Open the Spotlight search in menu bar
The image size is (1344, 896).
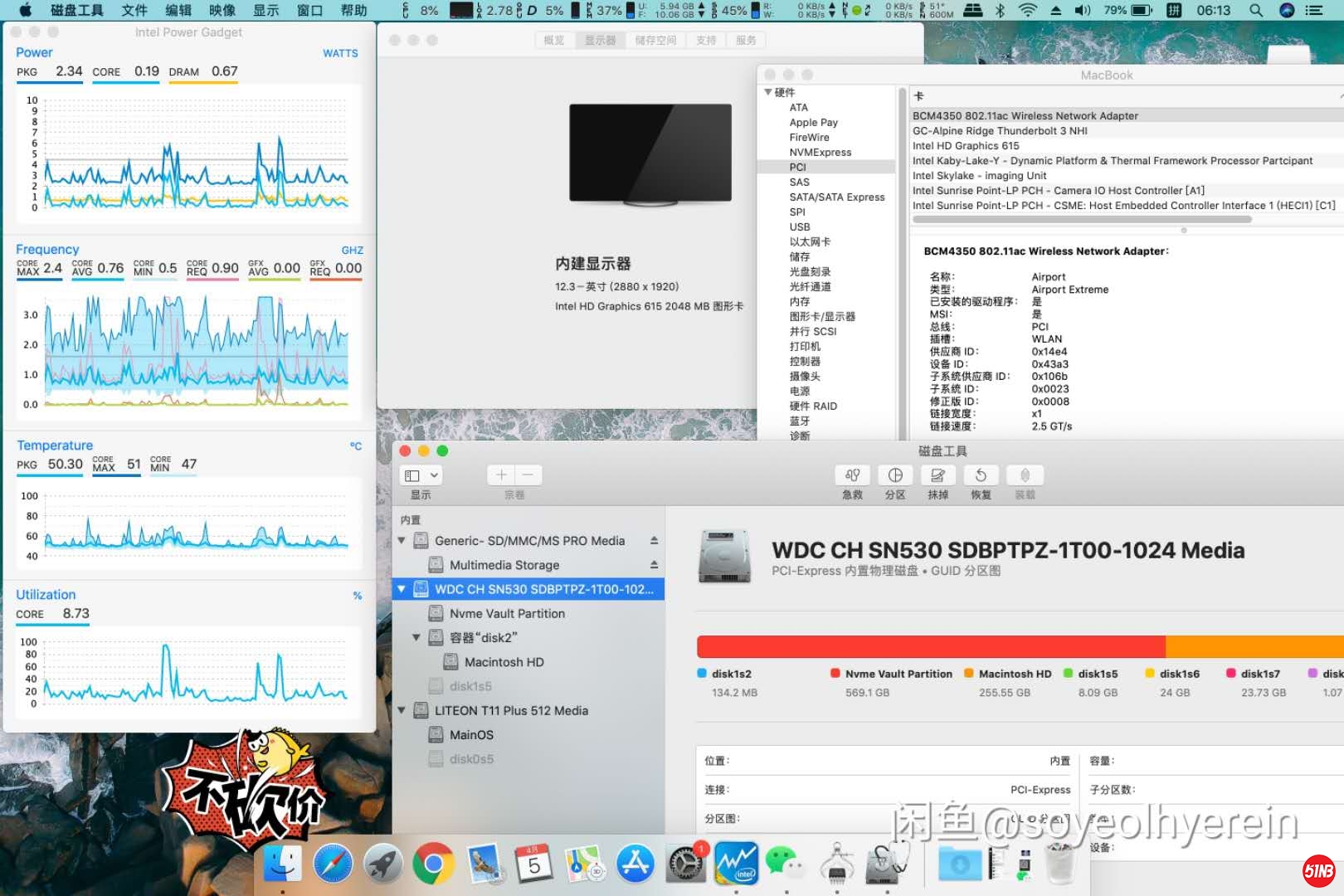coord(1256,11)
